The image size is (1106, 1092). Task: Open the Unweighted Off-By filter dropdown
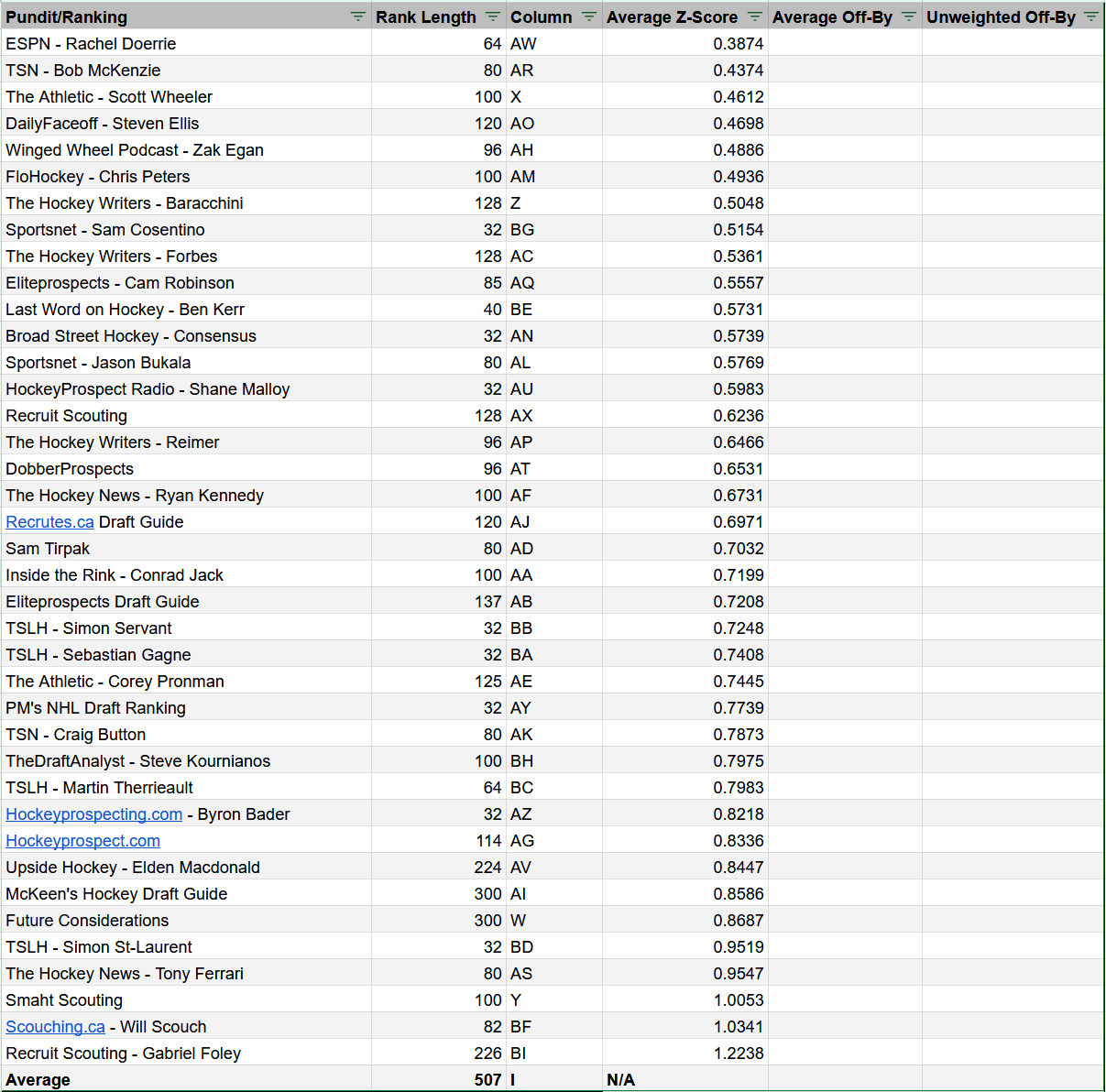click(1090, 16)
